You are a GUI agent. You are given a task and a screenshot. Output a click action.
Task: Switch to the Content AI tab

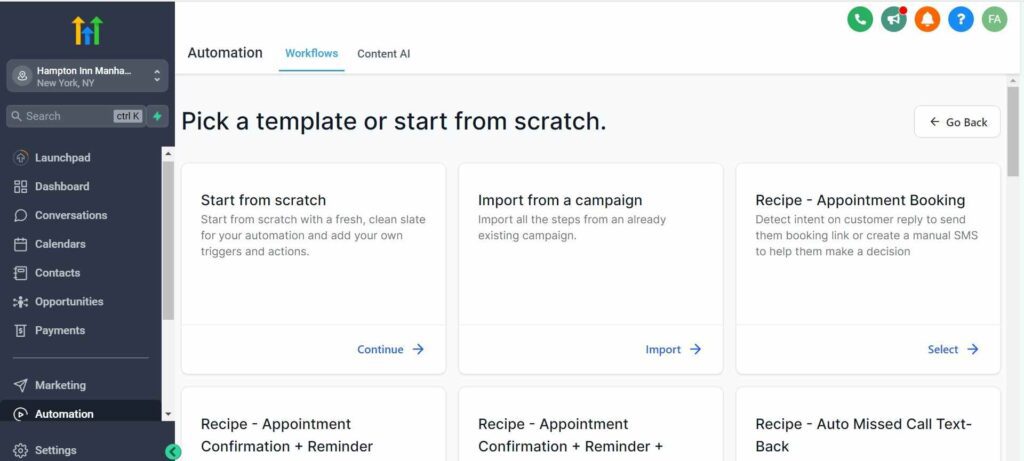[x=383, y=54]
